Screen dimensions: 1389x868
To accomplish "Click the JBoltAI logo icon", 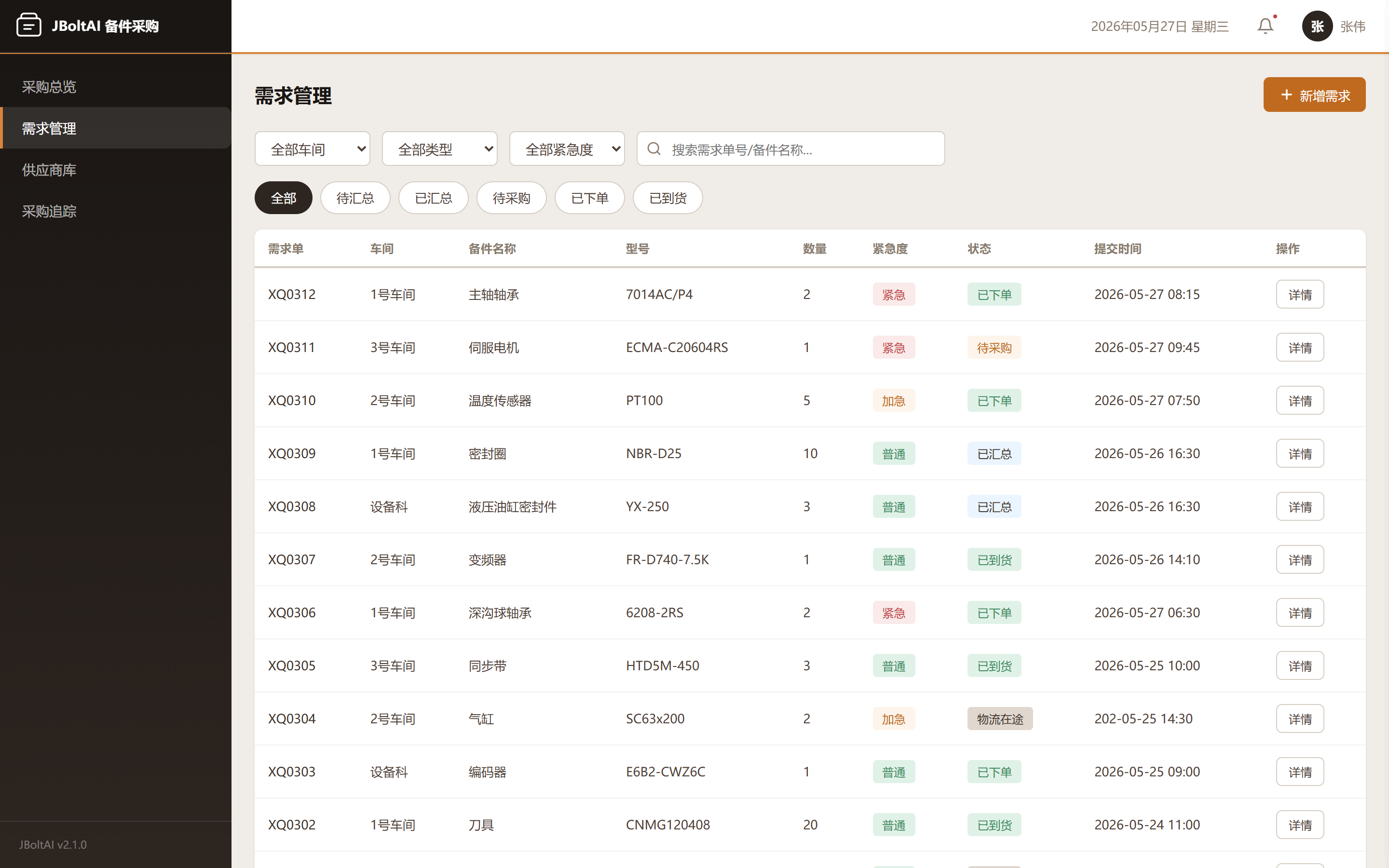I will pos(29,25).
